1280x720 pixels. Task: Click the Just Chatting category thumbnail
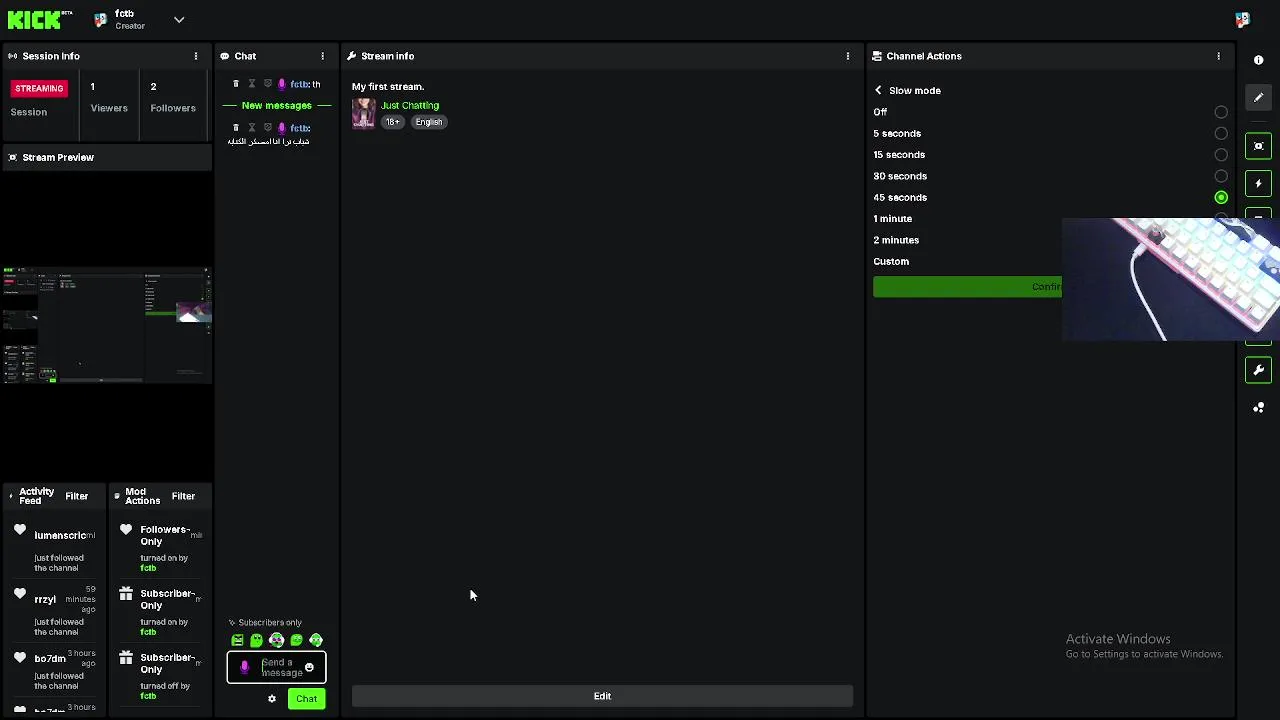[x=363, y=113]
